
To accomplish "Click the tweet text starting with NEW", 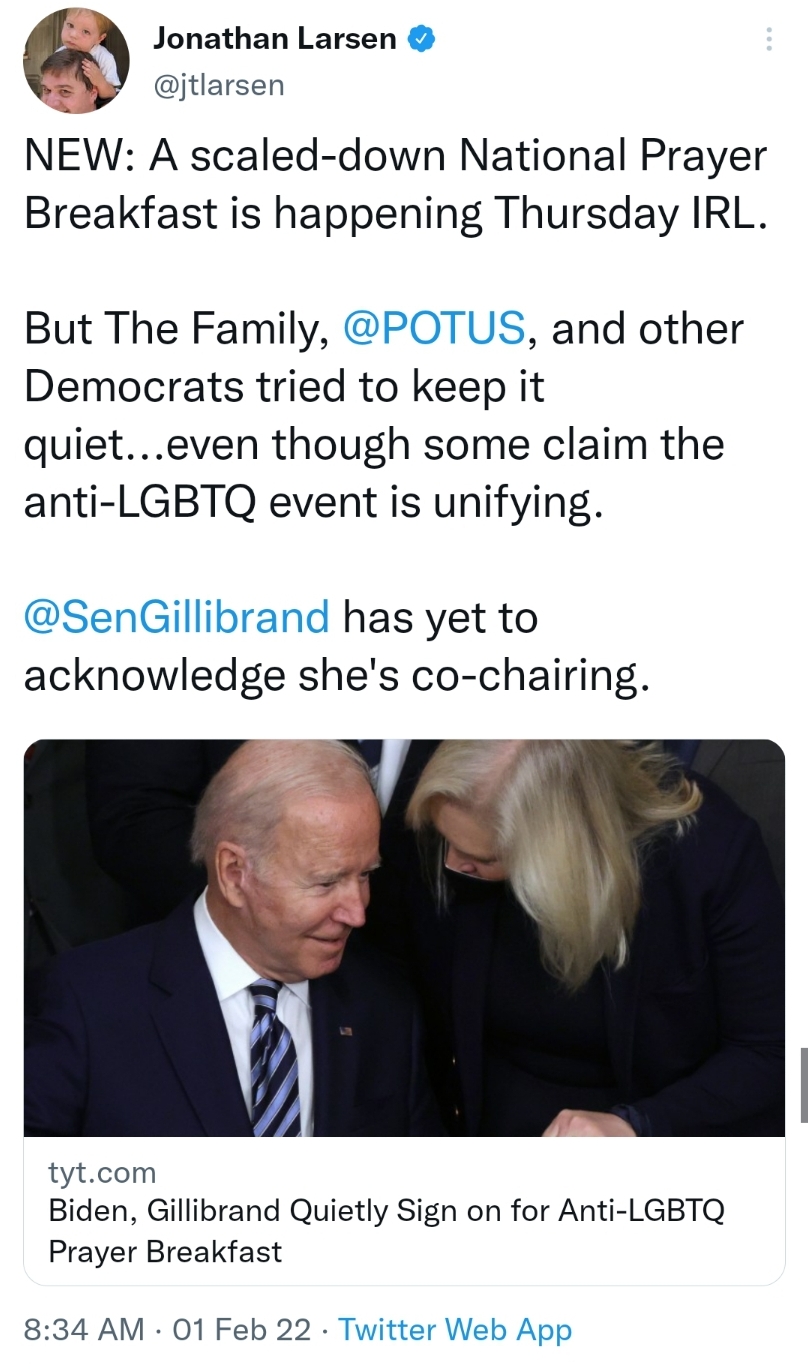I will pyautogui.click(x=397, y=185).
